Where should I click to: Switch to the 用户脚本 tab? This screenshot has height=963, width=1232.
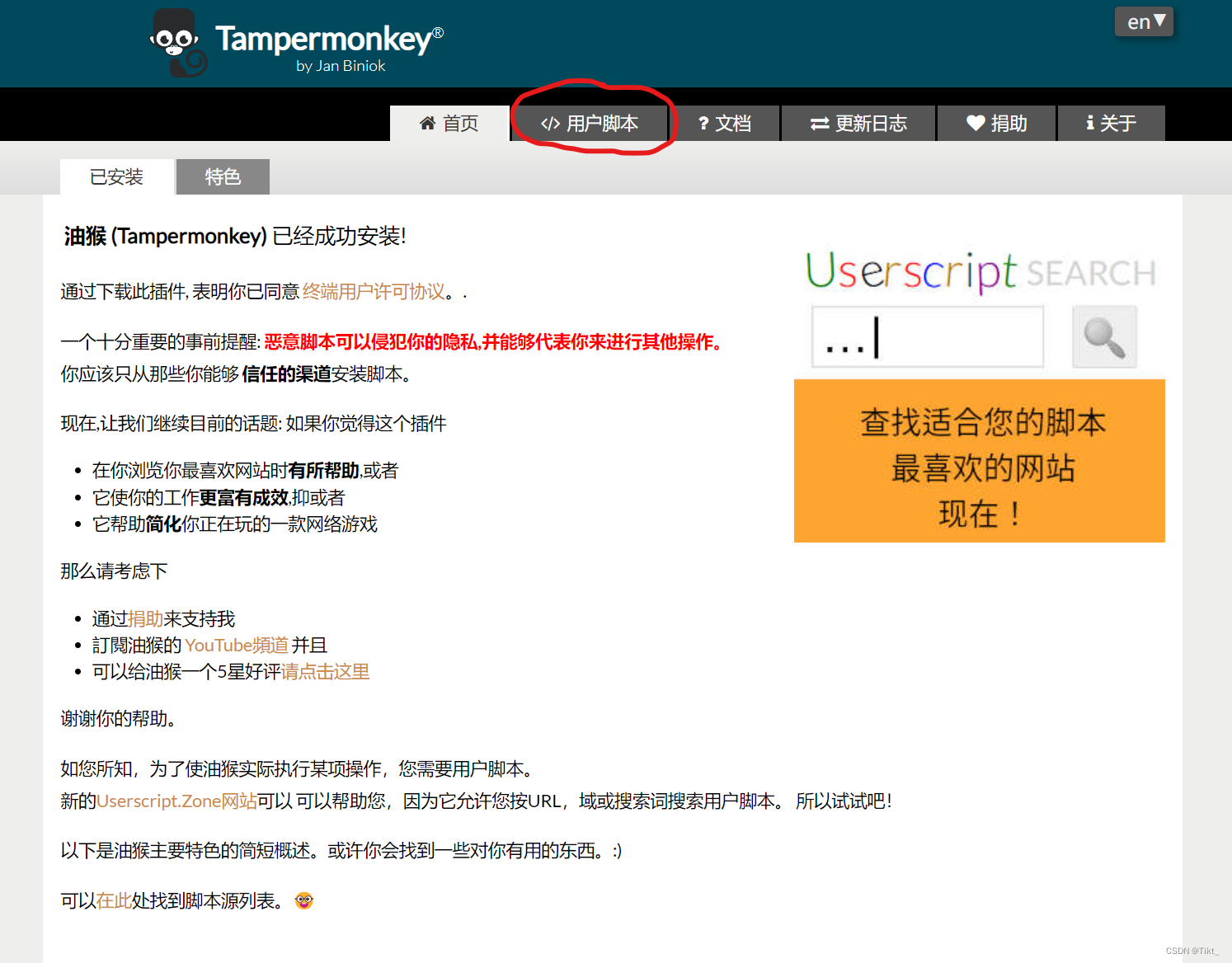[590, 123]
